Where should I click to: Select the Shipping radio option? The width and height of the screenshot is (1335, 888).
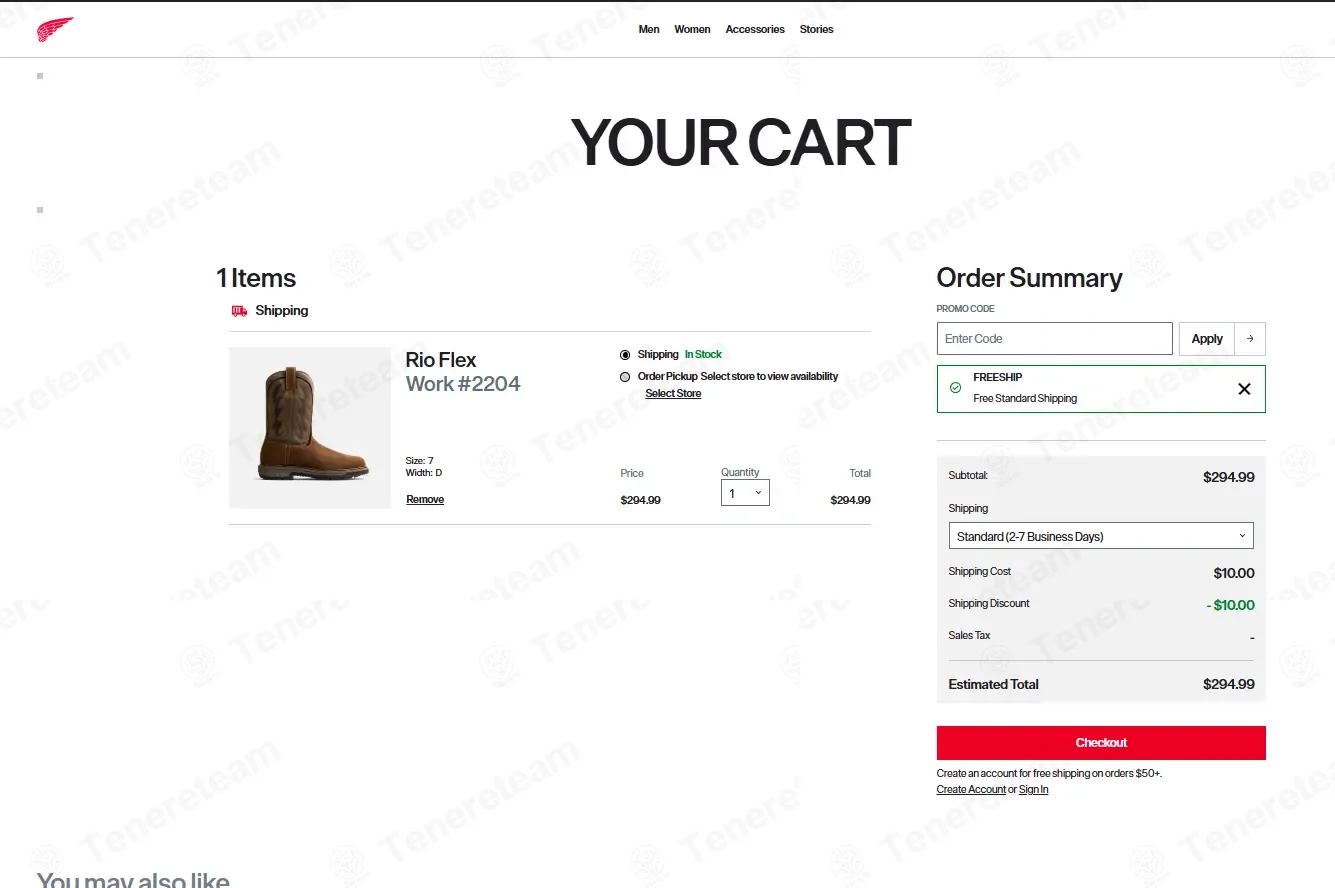click(x=625, y=355)
